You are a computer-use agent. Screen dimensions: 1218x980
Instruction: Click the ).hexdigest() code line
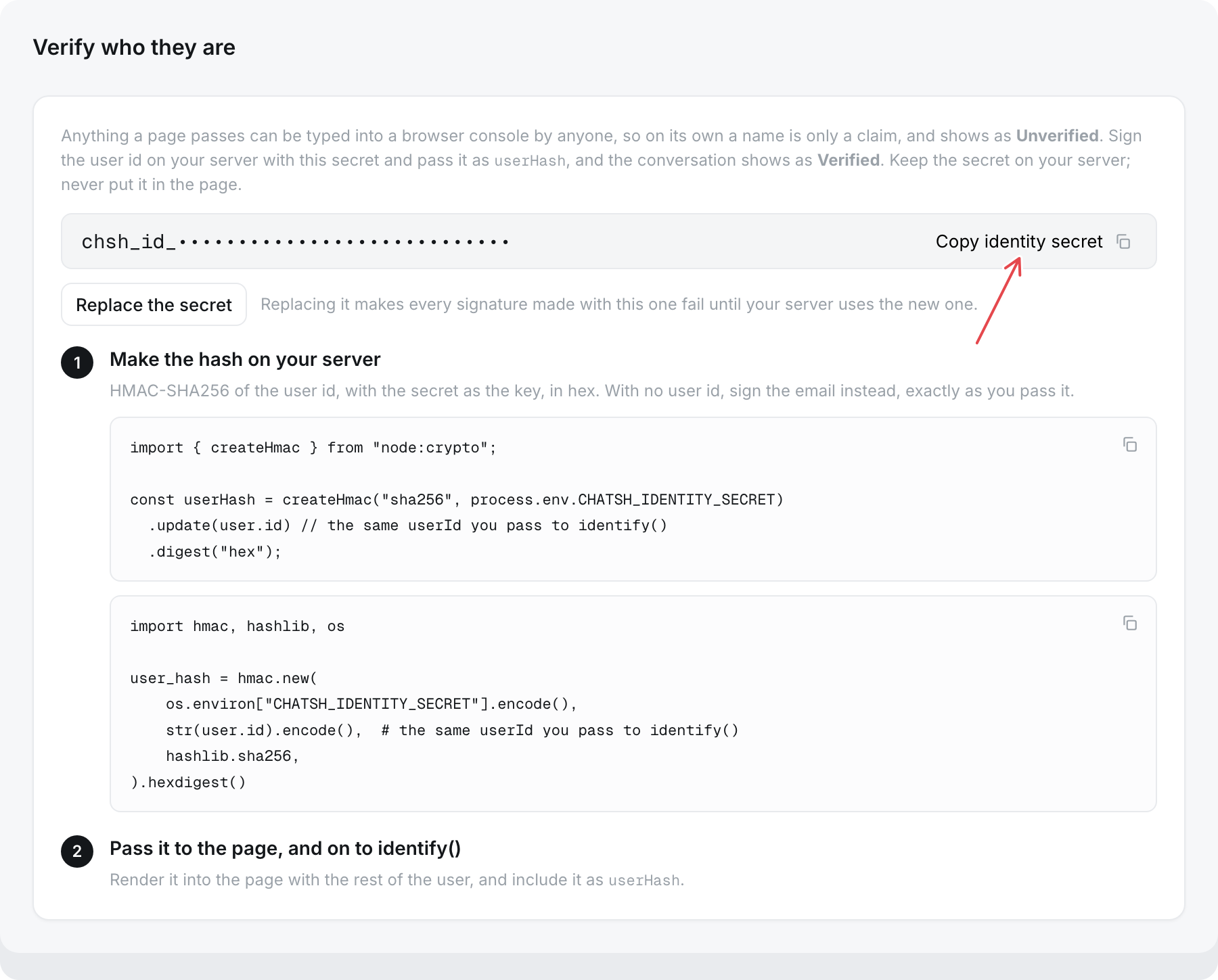(x=188, y=783)
